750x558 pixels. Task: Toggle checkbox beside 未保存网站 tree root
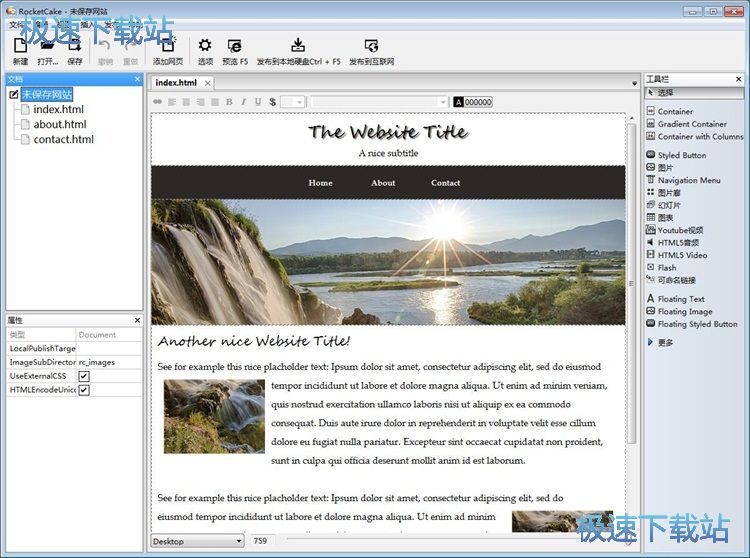(13, 95)
